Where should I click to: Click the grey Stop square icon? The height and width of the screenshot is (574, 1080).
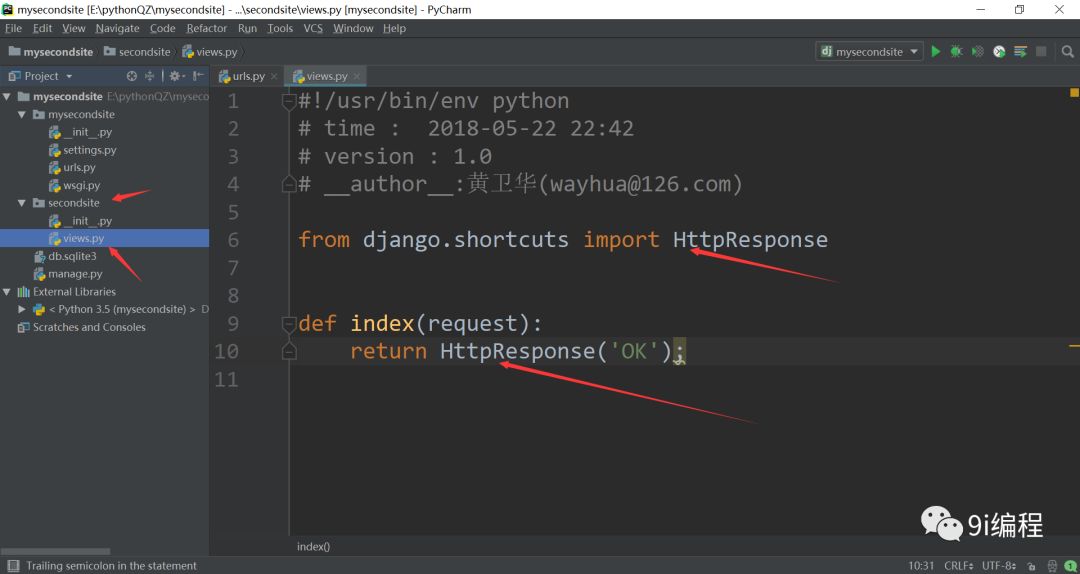click(x=1041, y=52)
